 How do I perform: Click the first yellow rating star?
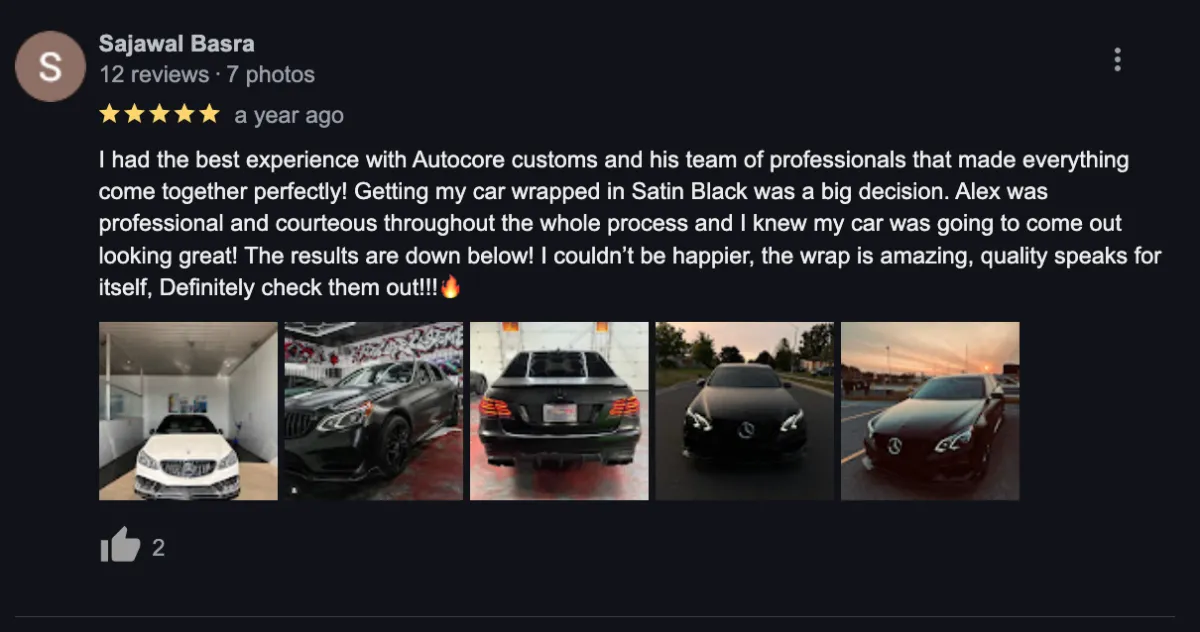click(x=110, y=115)
